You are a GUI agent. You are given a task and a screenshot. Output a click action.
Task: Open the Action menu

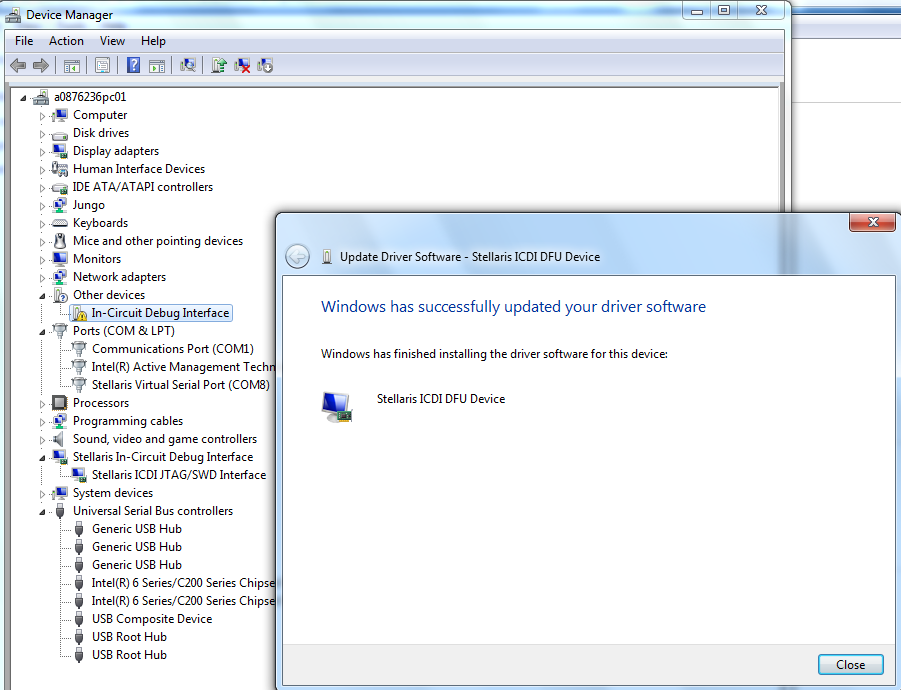point(66,41)
